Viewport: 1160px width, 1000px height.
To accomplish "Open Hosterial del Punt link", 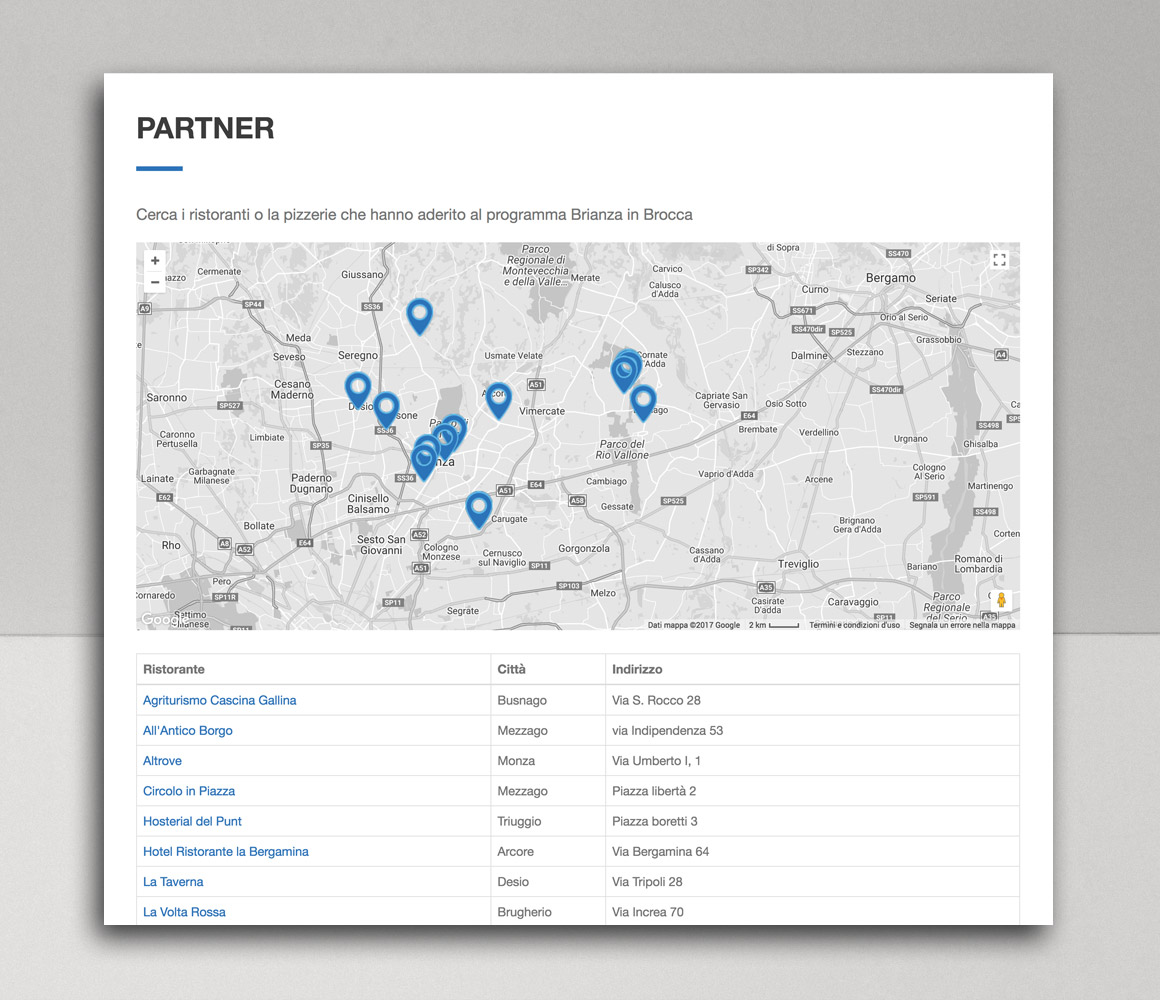I will [192, 822].
